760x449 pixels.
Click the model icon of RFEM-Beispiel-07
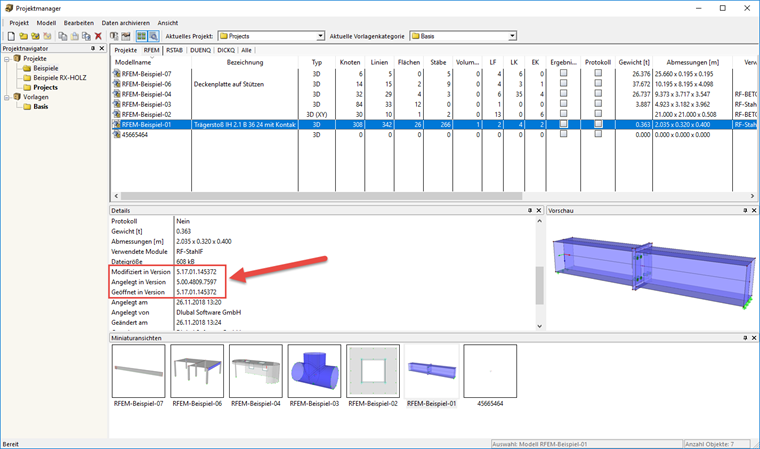(x=116, y=74)
